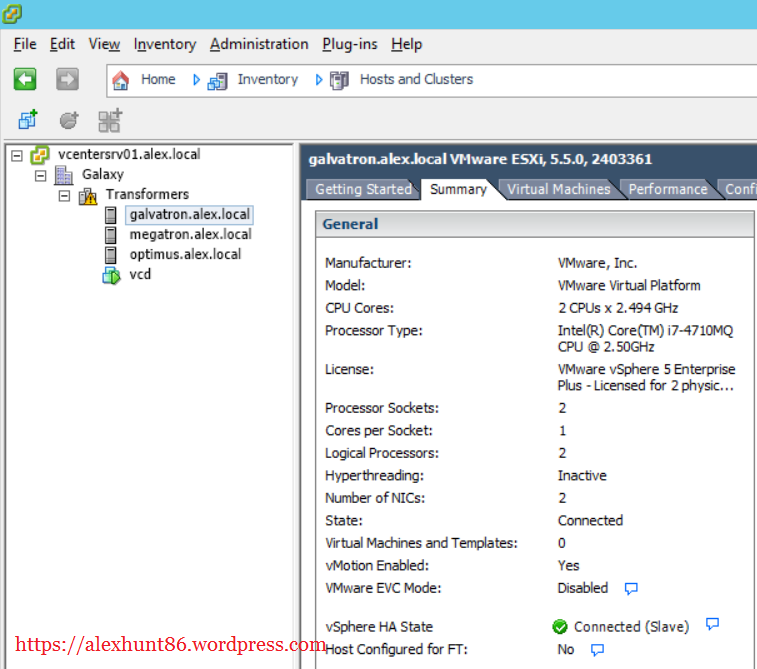Select megatron.alex.local host
Screen dimensions: 757x669
pyautogui.click(x=190, y=235)
